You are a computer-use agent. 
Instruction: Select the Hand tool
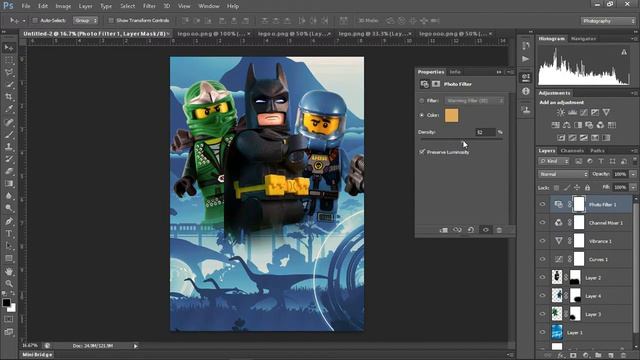9,271
